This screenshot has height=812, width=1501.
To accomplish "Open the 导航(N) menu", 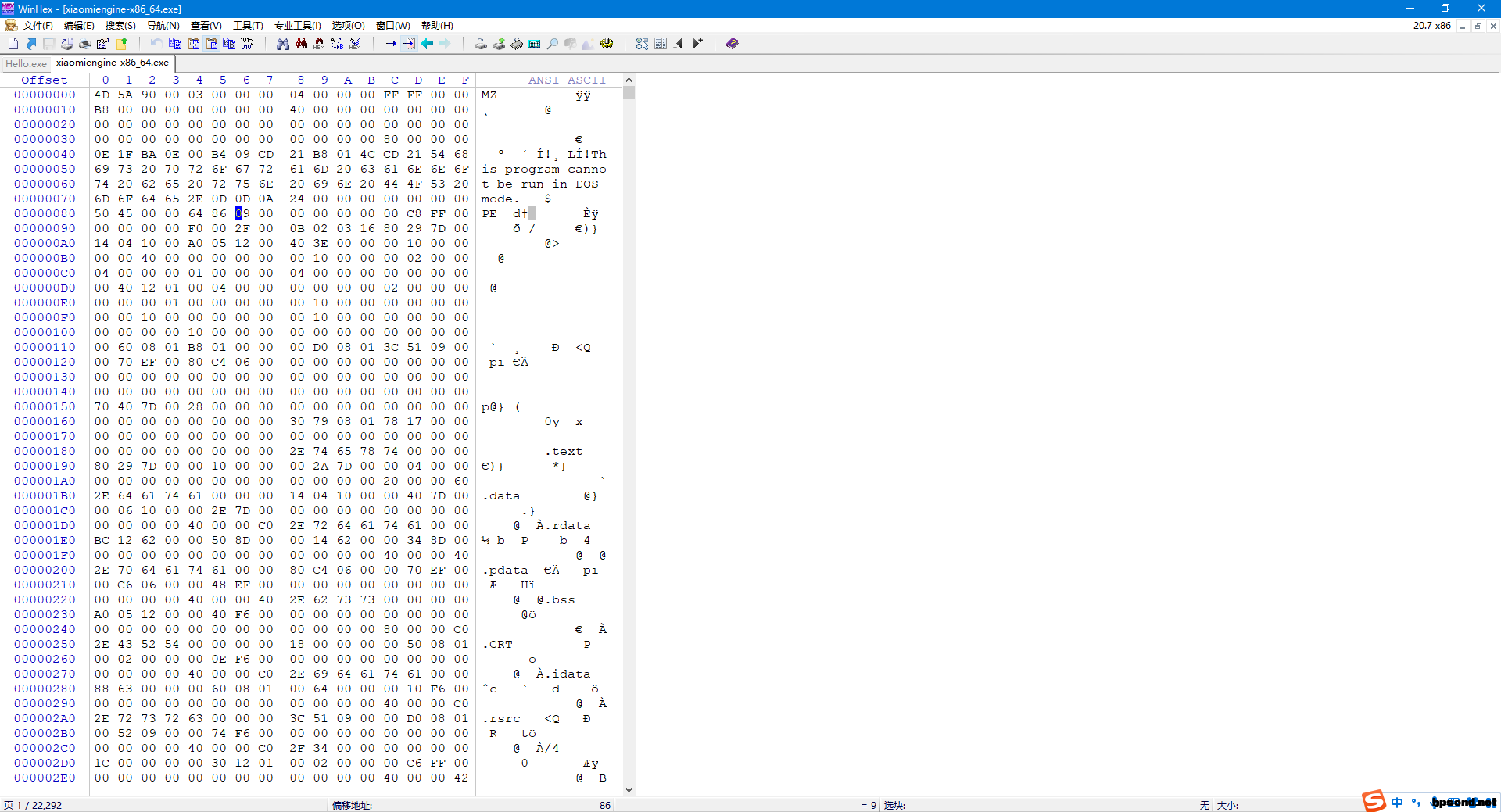I will click(x=163, y=26).
